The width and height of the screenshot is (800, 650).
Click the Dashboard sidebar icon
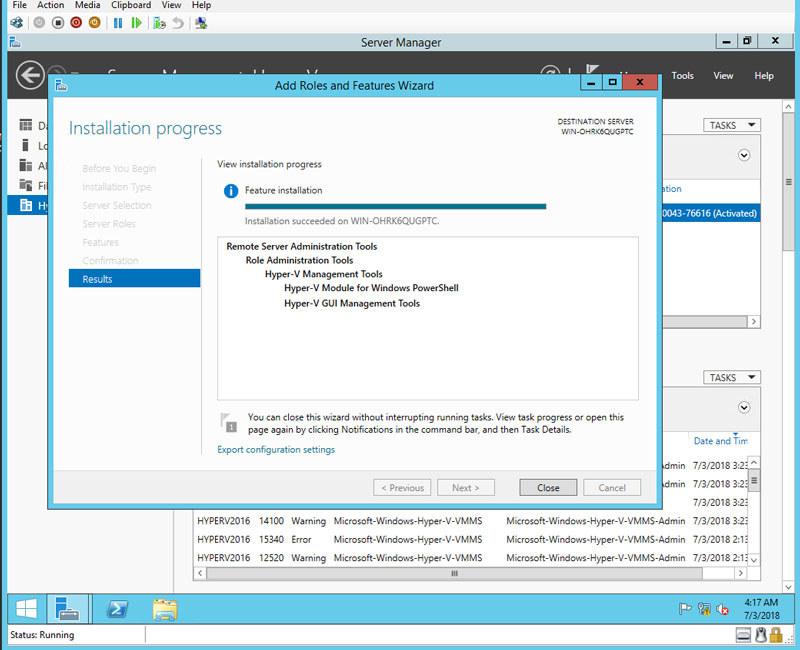click(26, 125)
